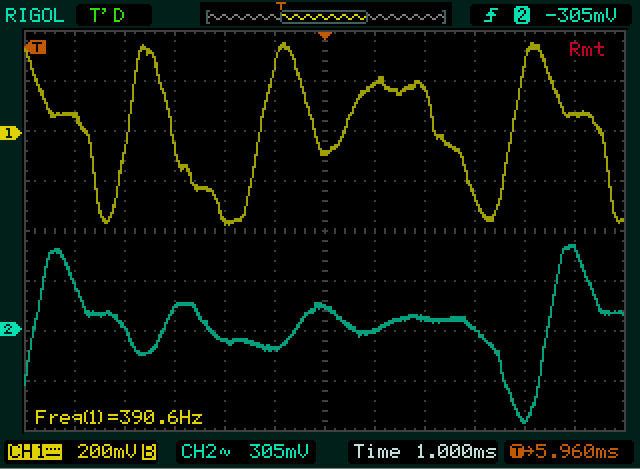Toggle the CH2 channel label
640x469 pixels.
200,451
